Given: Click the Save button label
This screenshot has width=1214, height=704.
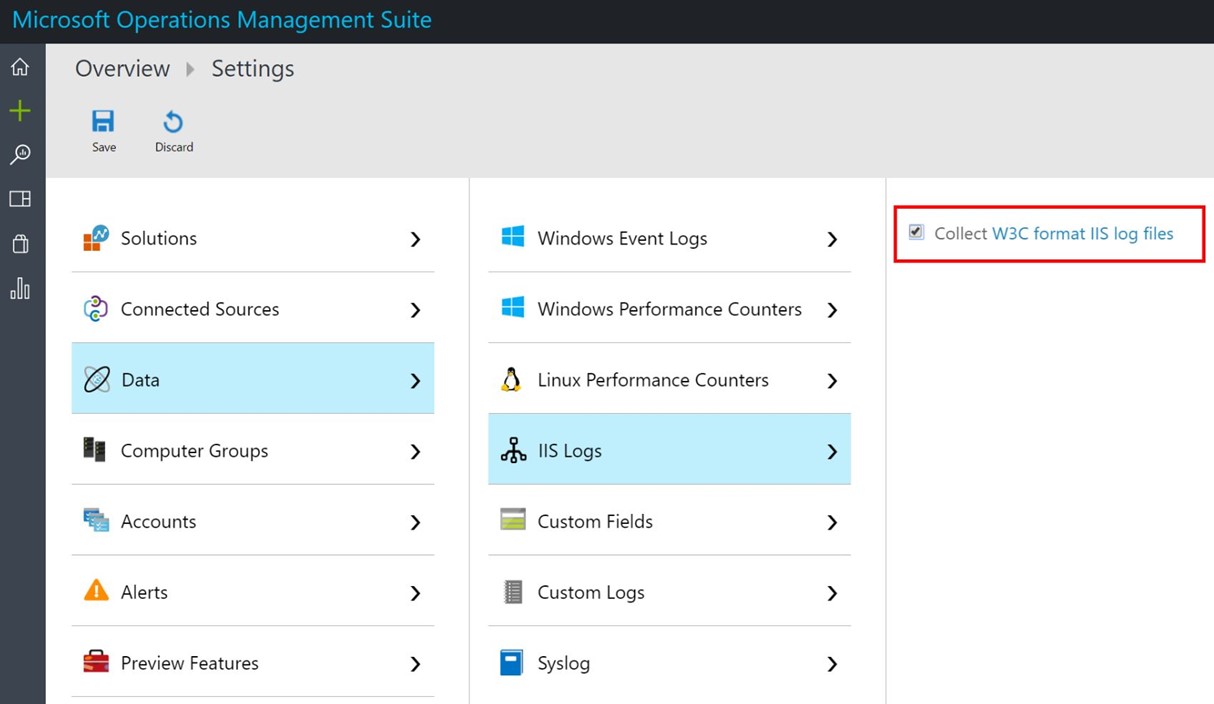Looking at the screenshot, I should pos(104,147).
